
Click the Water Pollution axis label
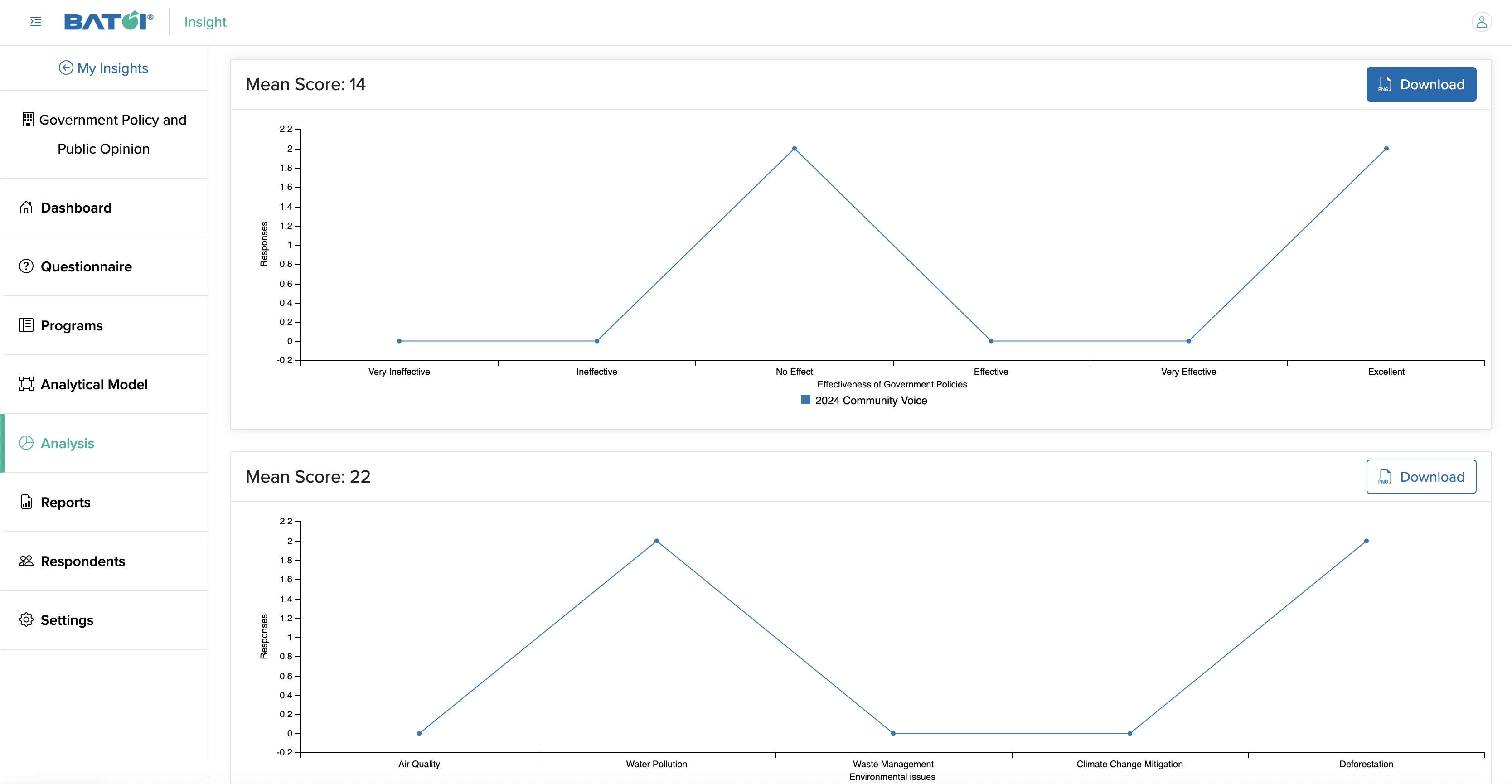pos(656,764)
